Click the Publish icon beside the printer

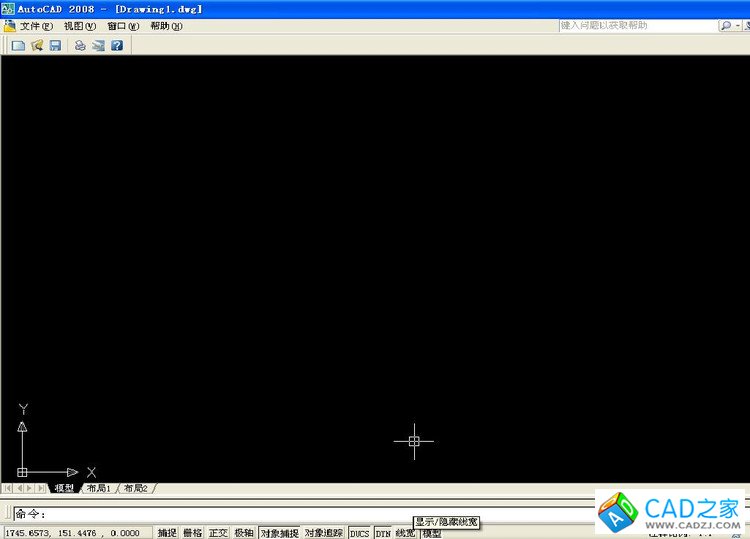[98, 45]
